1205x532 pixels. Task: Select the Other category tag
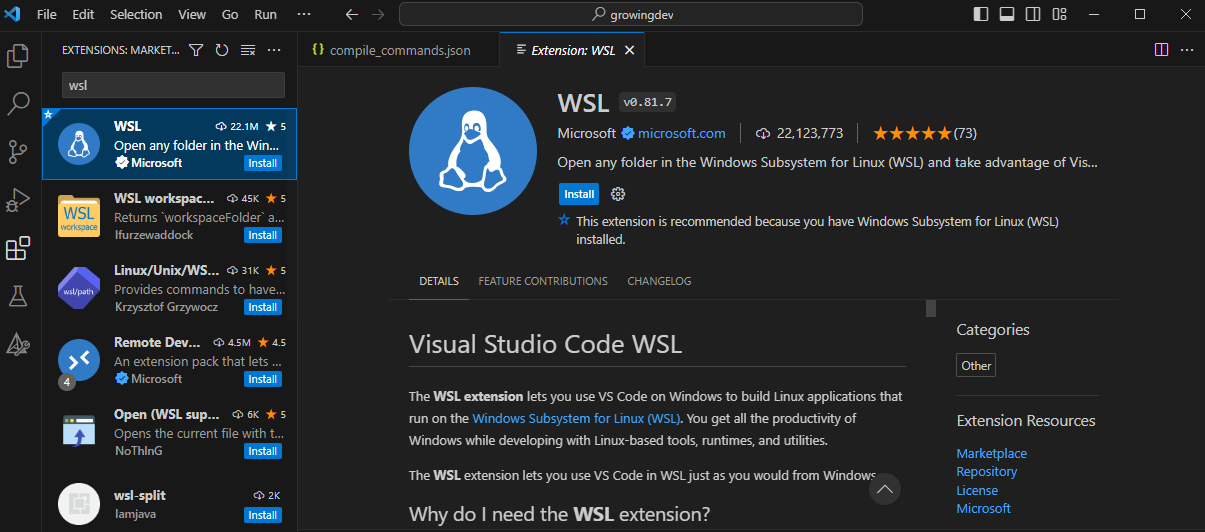click(976, 365)
